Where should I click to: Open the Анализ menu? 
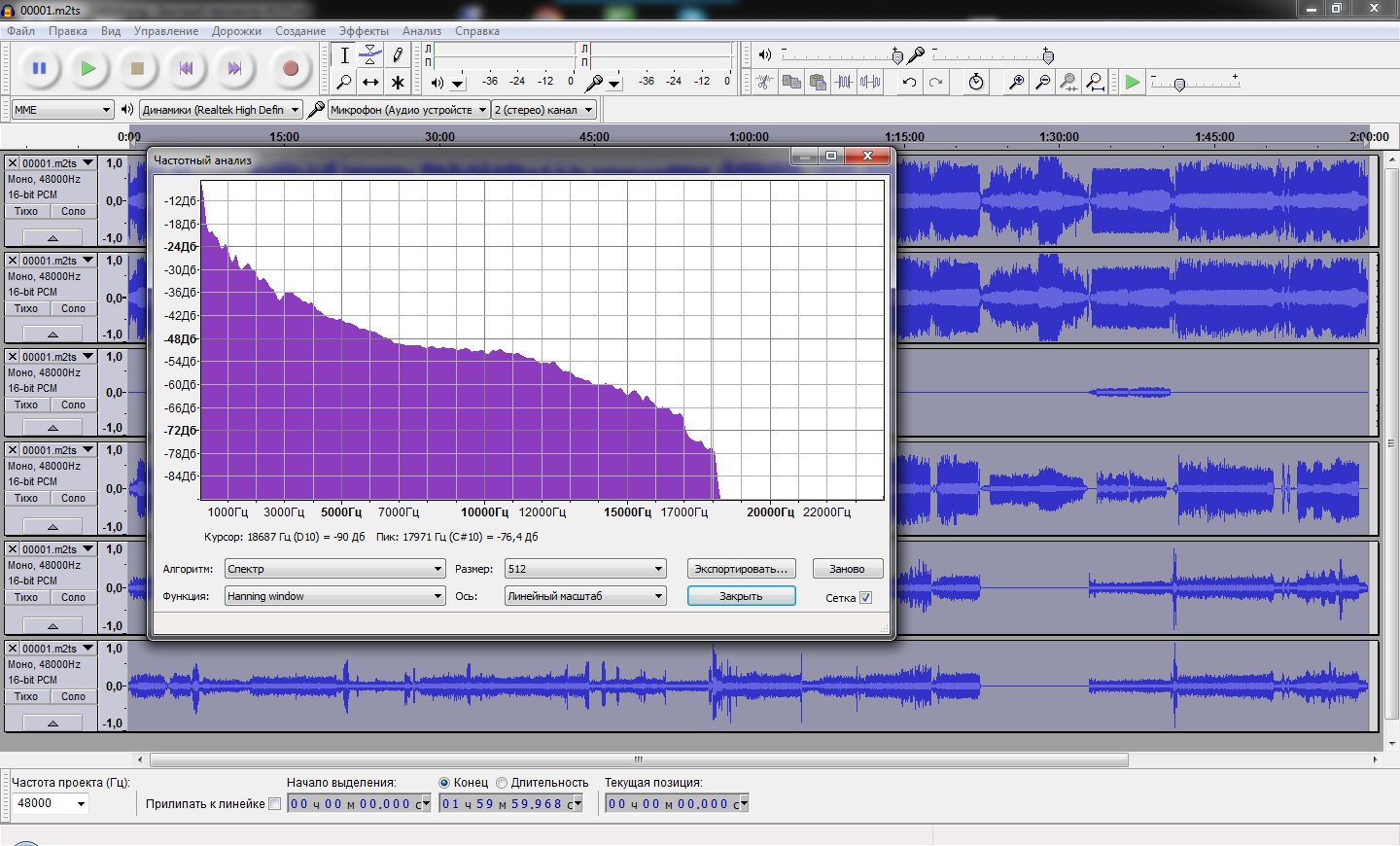421,31
